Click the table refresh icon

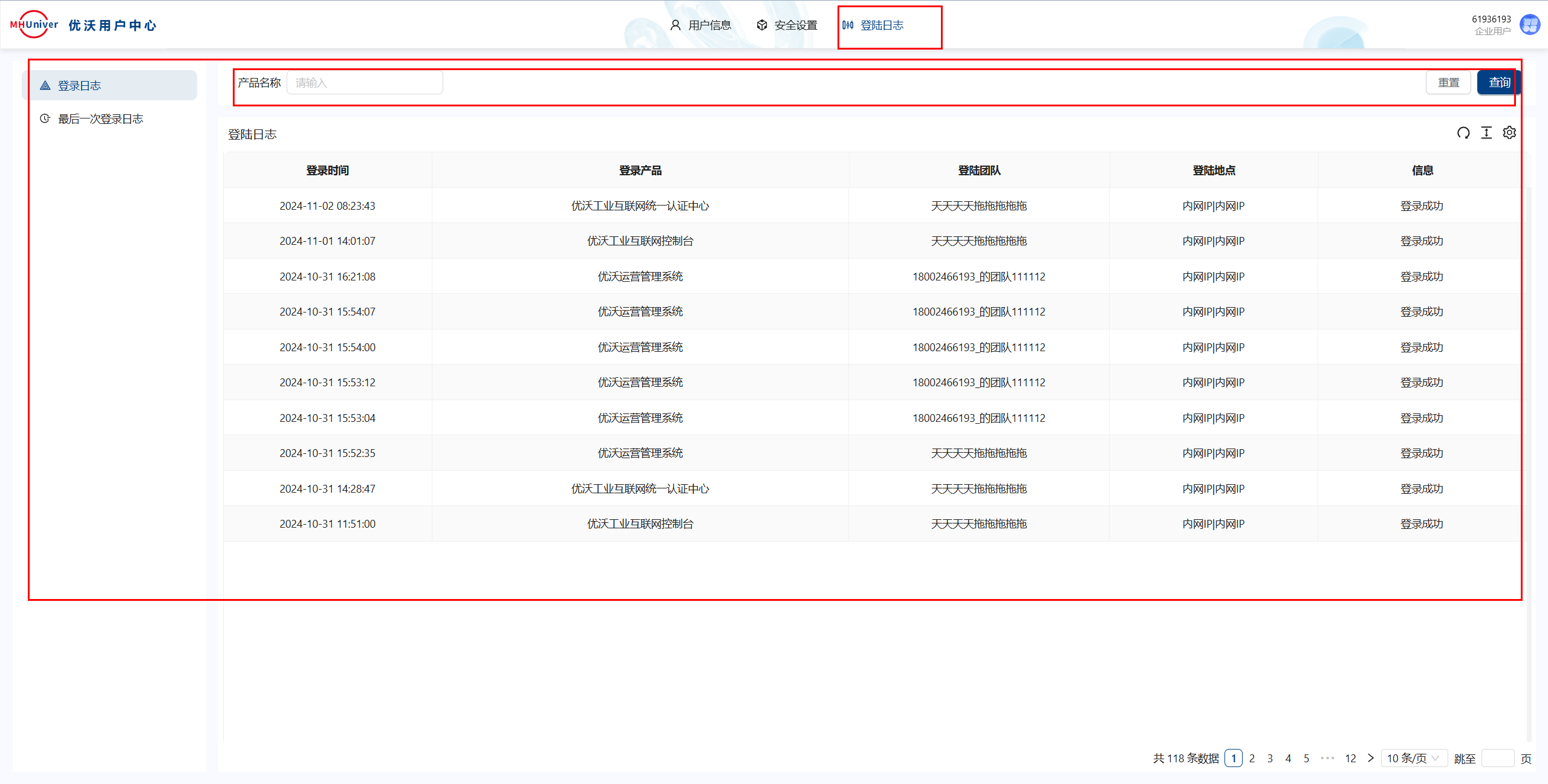1463,133
